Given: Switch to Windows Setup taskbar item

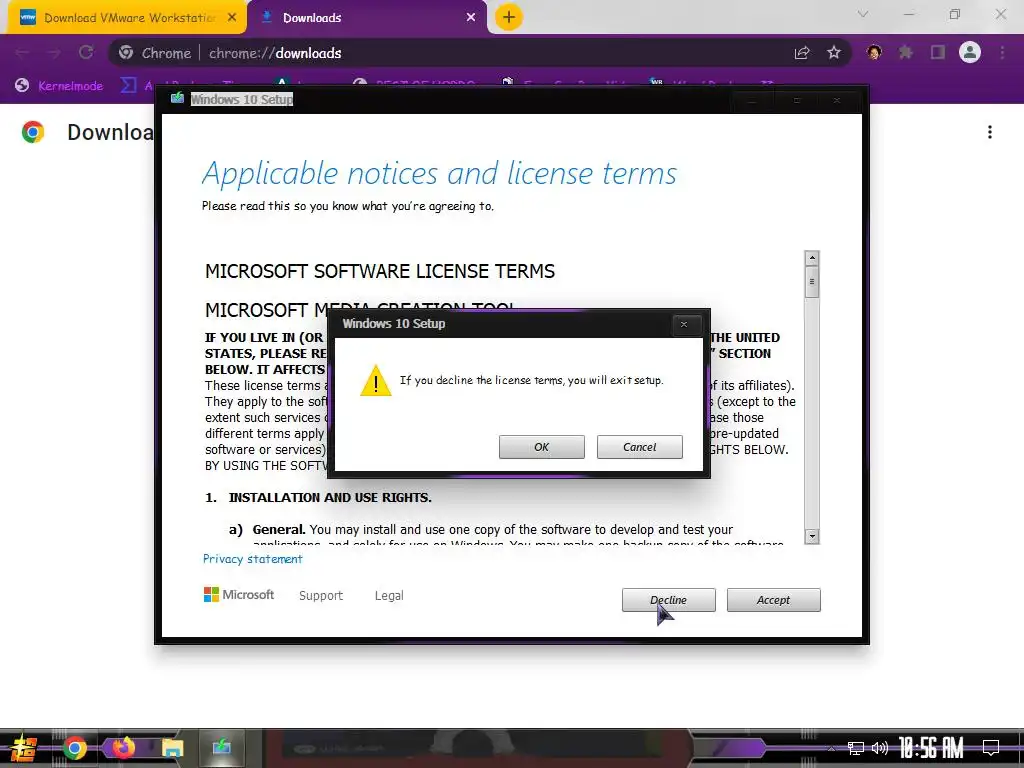Looking at the screenshot, I should 221,747.
